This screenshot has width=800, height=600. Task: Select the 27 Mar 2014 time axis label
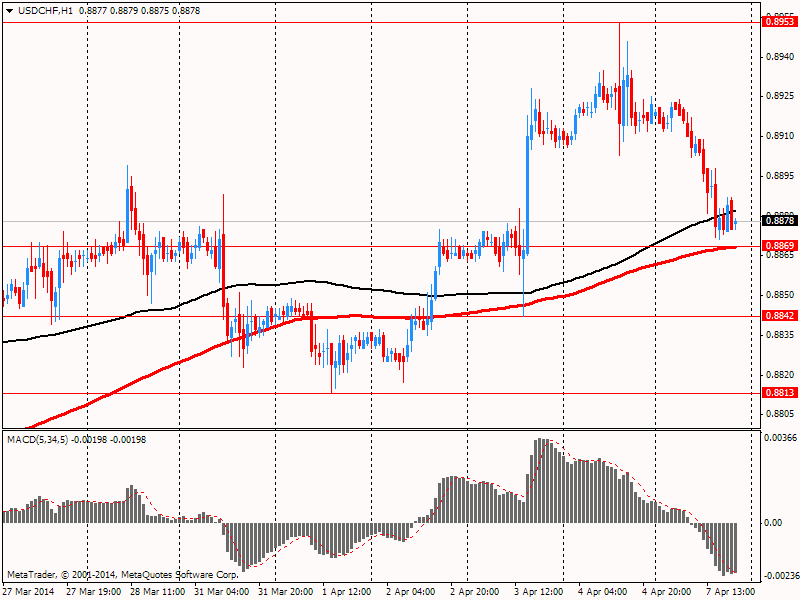29,591
